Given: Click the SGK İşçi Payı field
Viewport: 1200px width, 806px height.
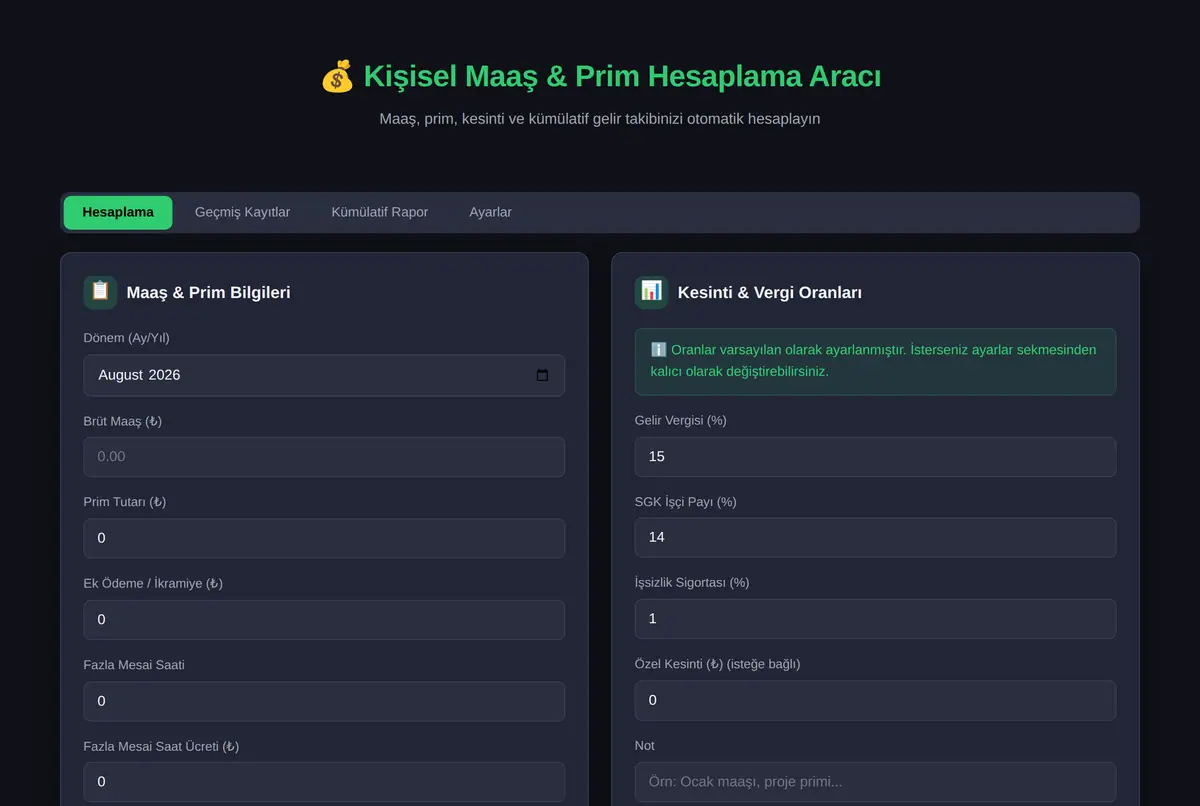Looking at the screenshot, I should tap(875, 537).
